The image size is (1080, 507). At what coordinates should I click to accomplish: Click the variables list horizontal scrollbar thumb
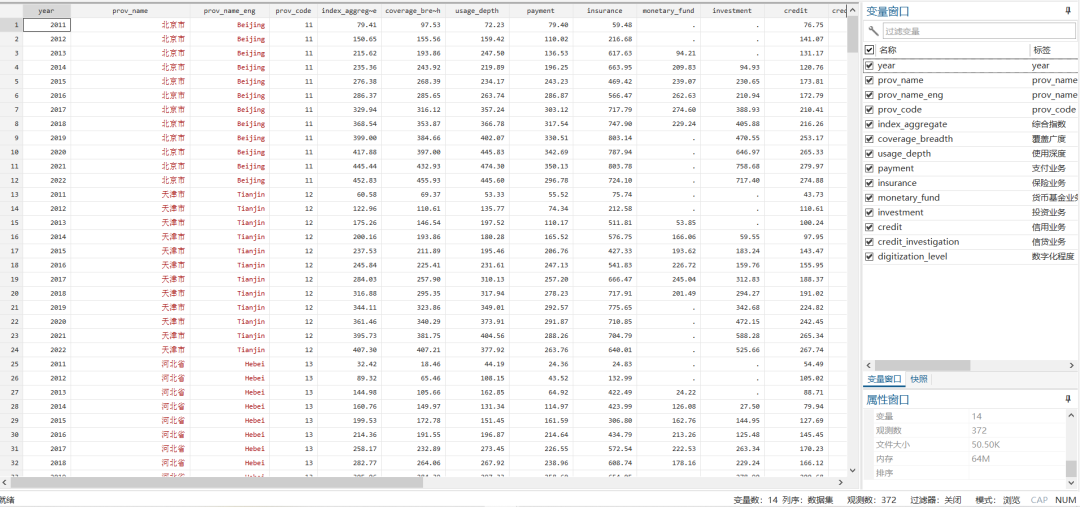pyautogui.click(x=923, y=364)
